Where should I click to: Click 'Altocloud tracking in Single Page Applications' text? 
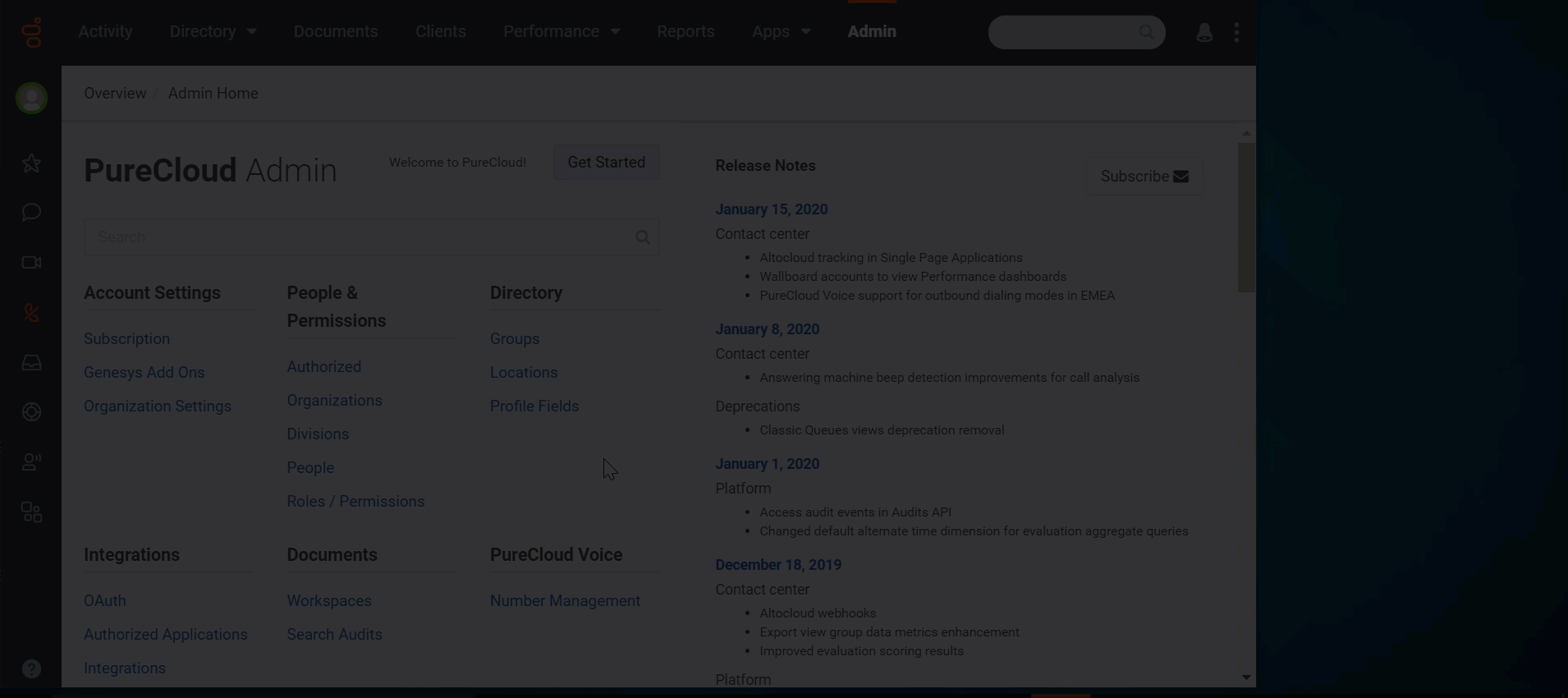(891, 258)
